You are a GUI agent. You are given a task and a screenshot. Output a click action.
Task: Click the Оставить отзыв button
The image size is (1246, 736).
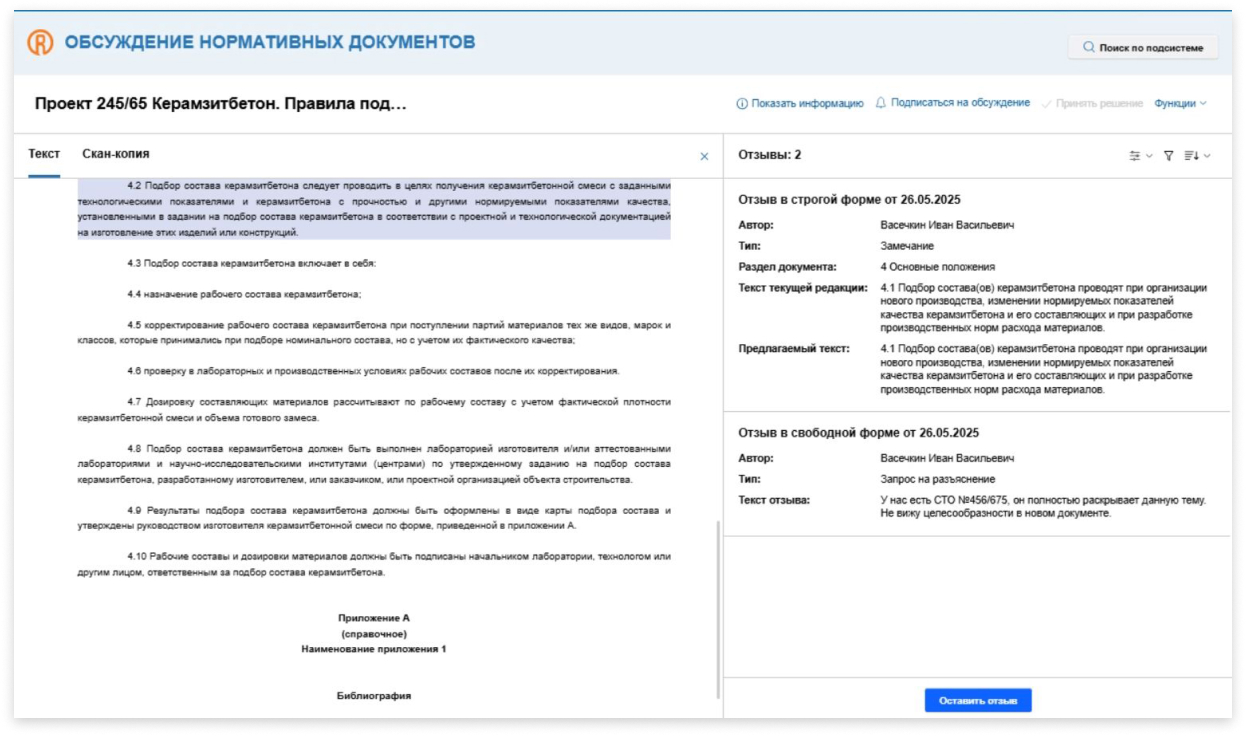[x=978, y=701]
